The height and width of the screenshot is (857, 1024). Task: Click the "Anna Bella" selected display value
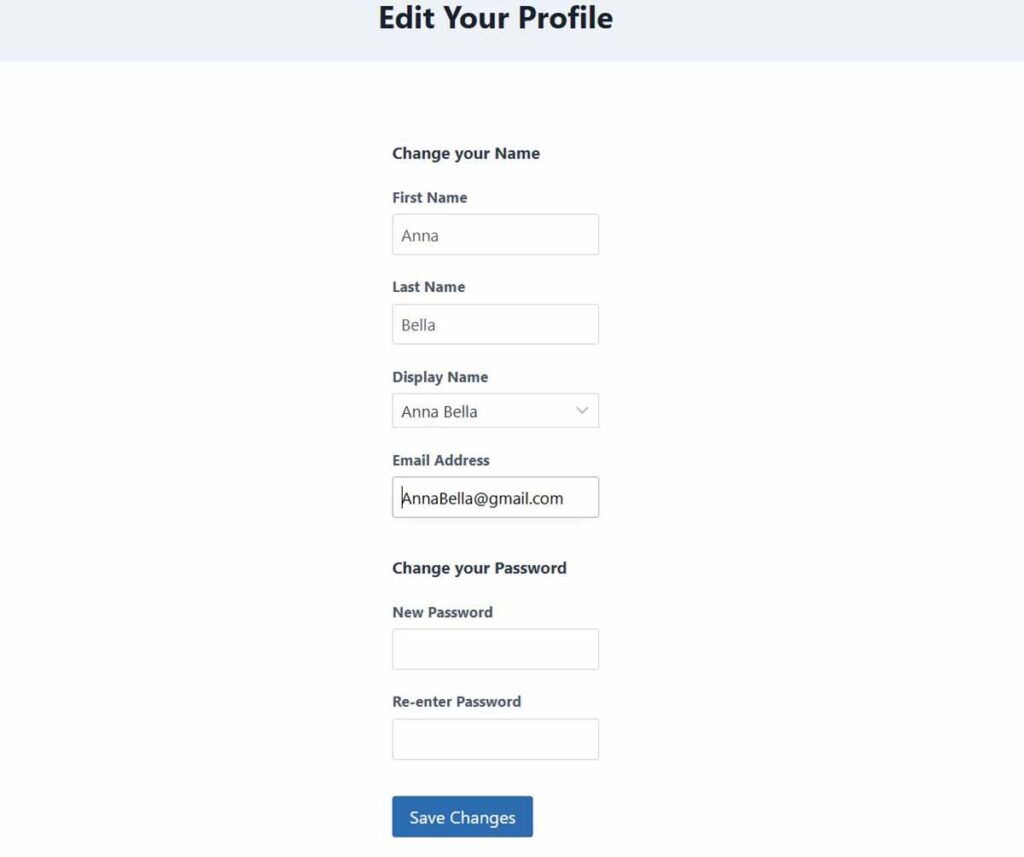[x=439, y=412]
